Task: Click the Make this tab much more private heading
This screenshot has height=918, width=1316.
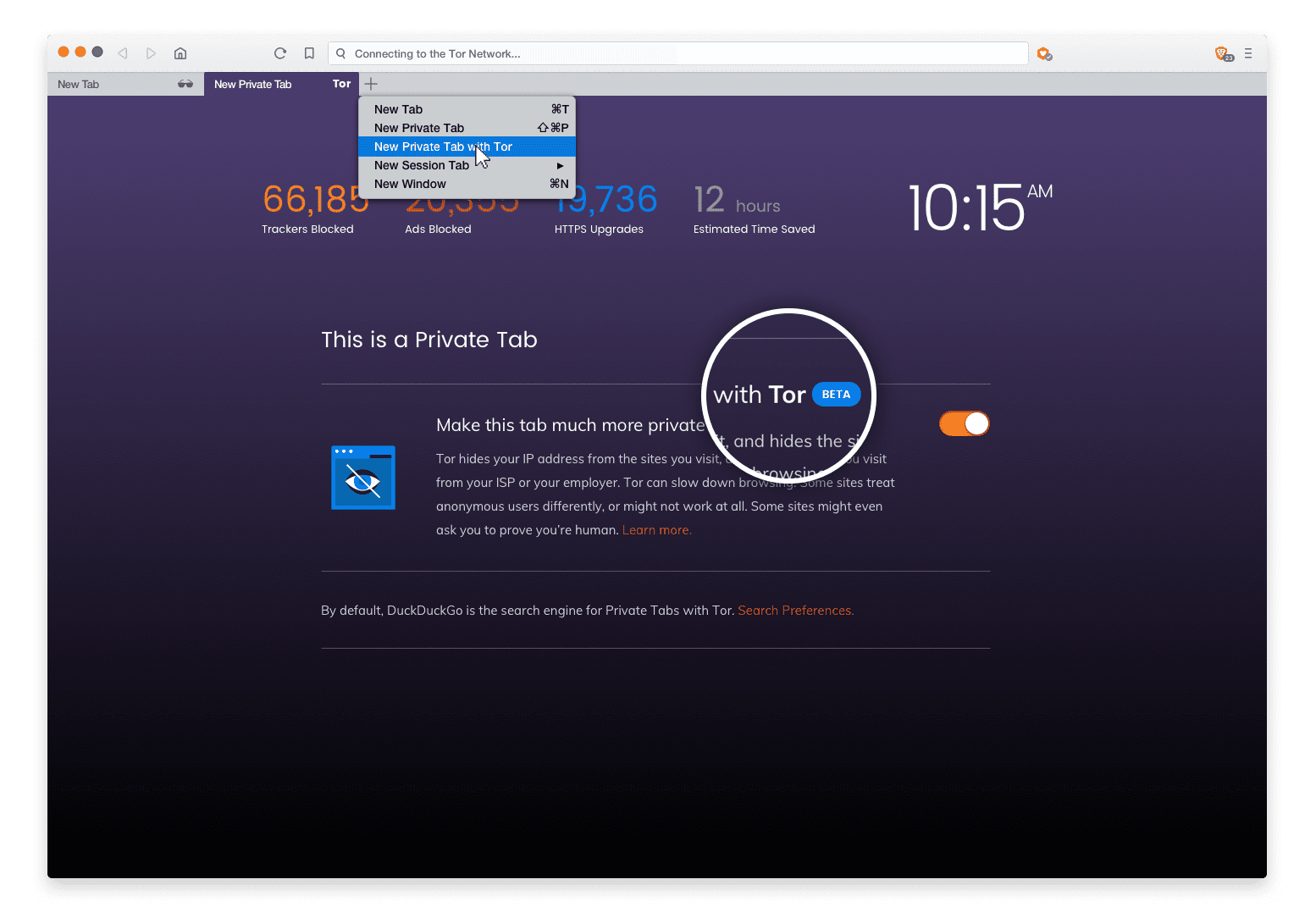Action: tap(571, 425)
